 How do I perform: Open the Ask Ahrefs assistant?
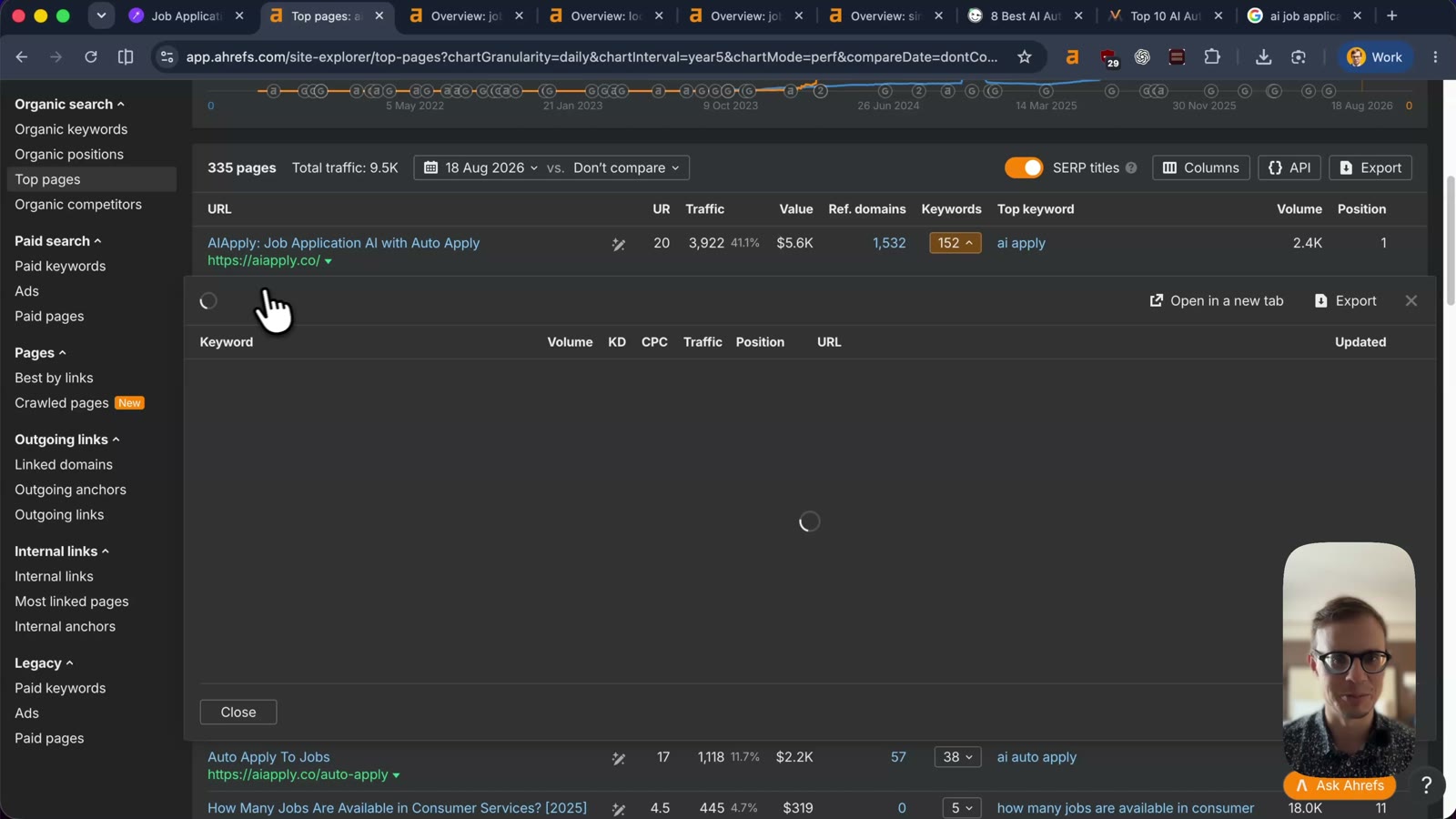coord(1340,786)
